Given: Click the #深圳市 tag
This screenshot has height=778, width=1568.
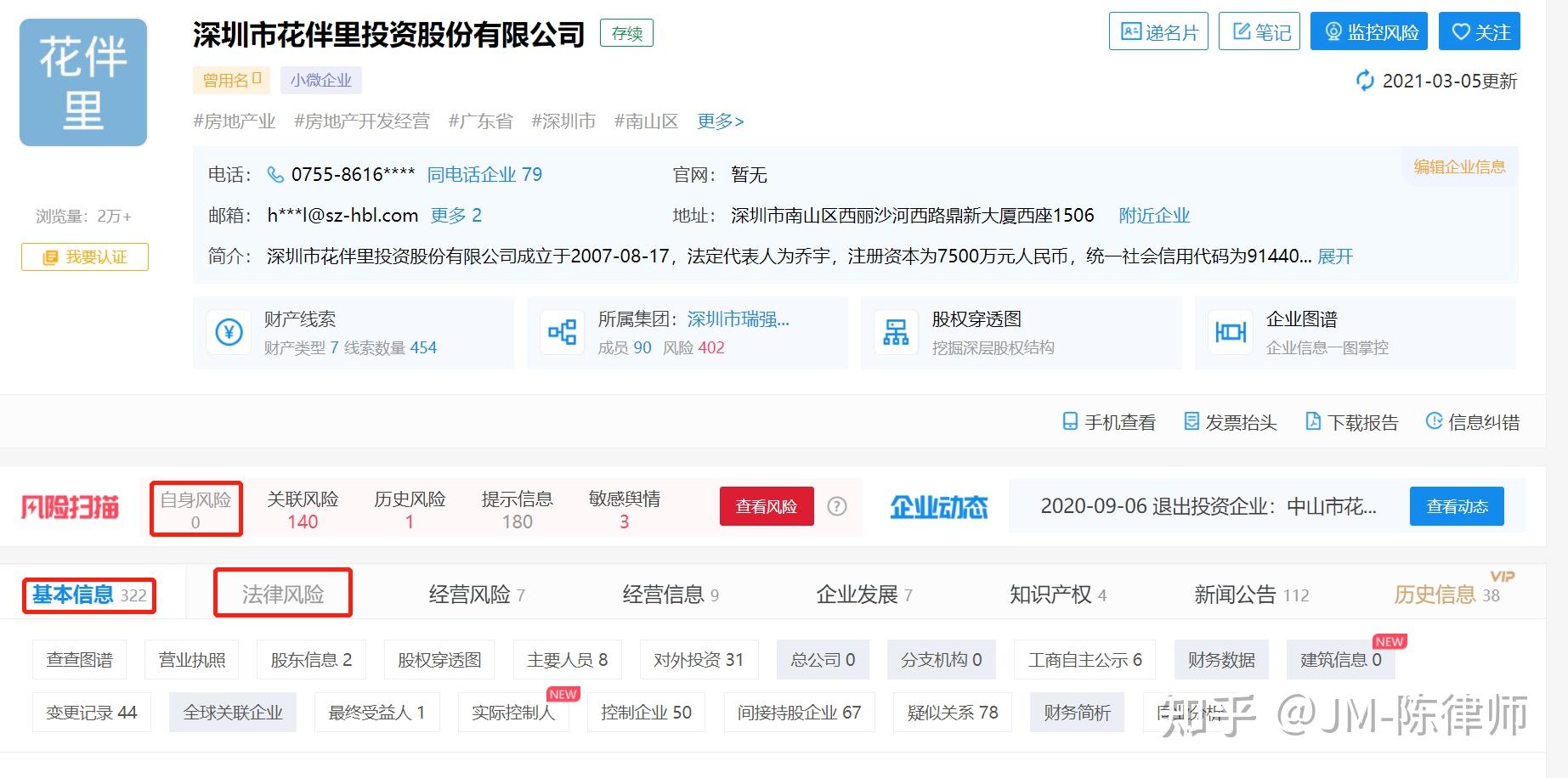Looking at the screenshot, I should pyautogui.click(x=563, y=121).
